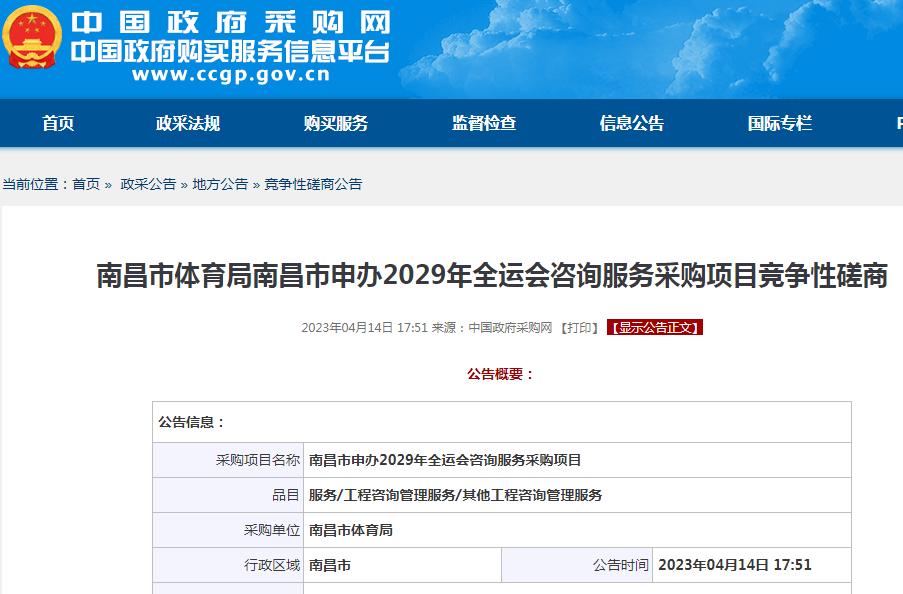
Task: Follow the 首页 breadcrumb link
Action: pyautogui.click(x=86, y=184)
